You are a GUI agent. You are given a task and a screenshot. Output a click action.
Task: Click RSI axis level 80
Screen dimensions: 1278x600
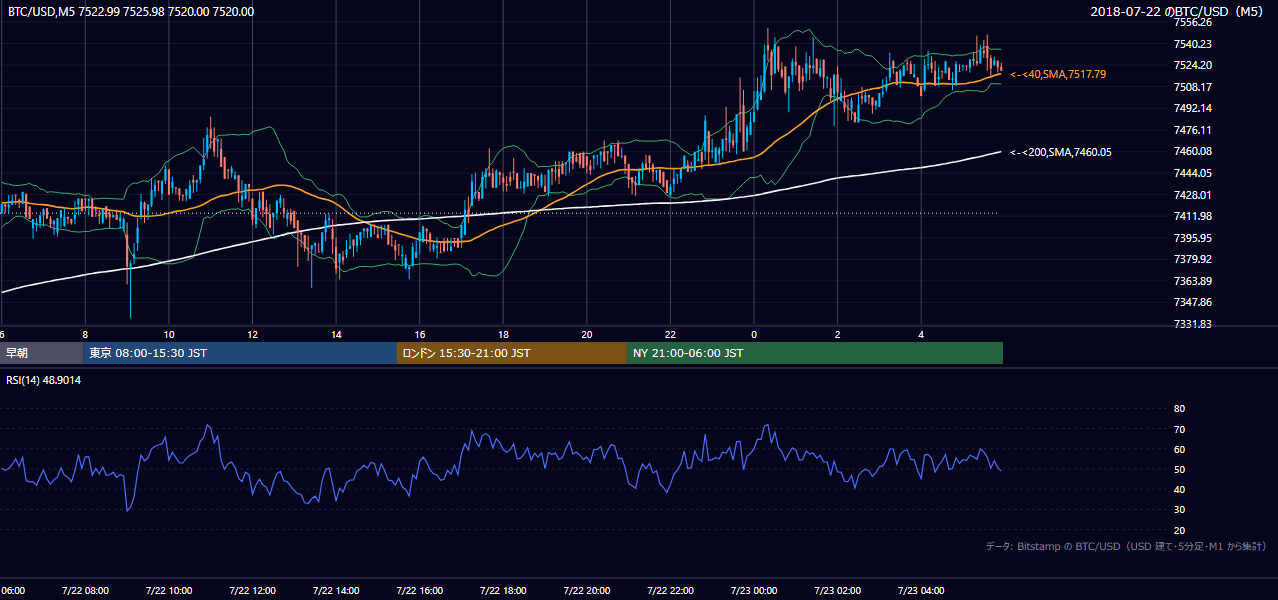pos(1179,409)
